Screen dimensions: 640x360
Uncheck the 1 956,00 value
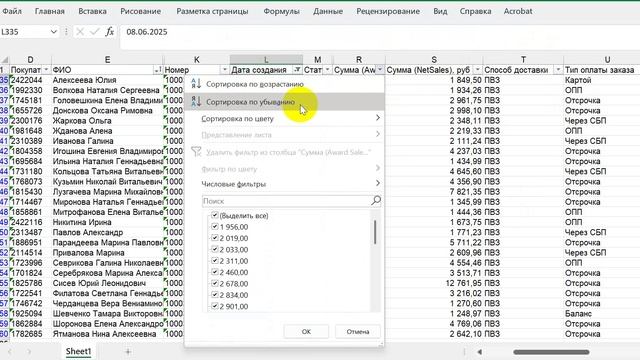pos(215,227)
